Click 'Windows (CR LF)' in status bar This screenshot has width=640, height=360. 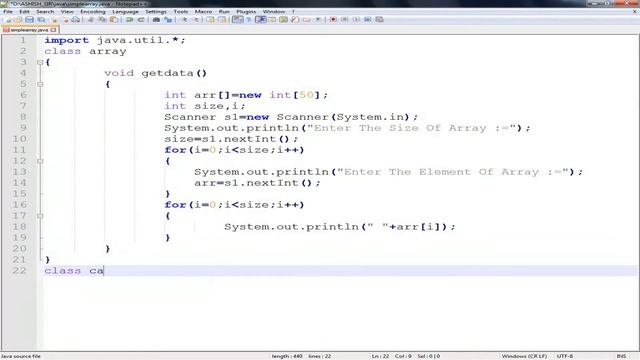pos(524,356)
